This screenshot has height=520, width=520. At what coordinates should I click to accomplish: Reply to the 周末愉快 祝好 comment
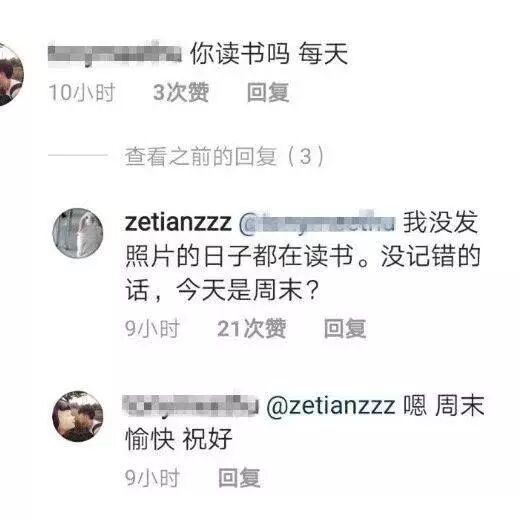click(x=239, y=478)
